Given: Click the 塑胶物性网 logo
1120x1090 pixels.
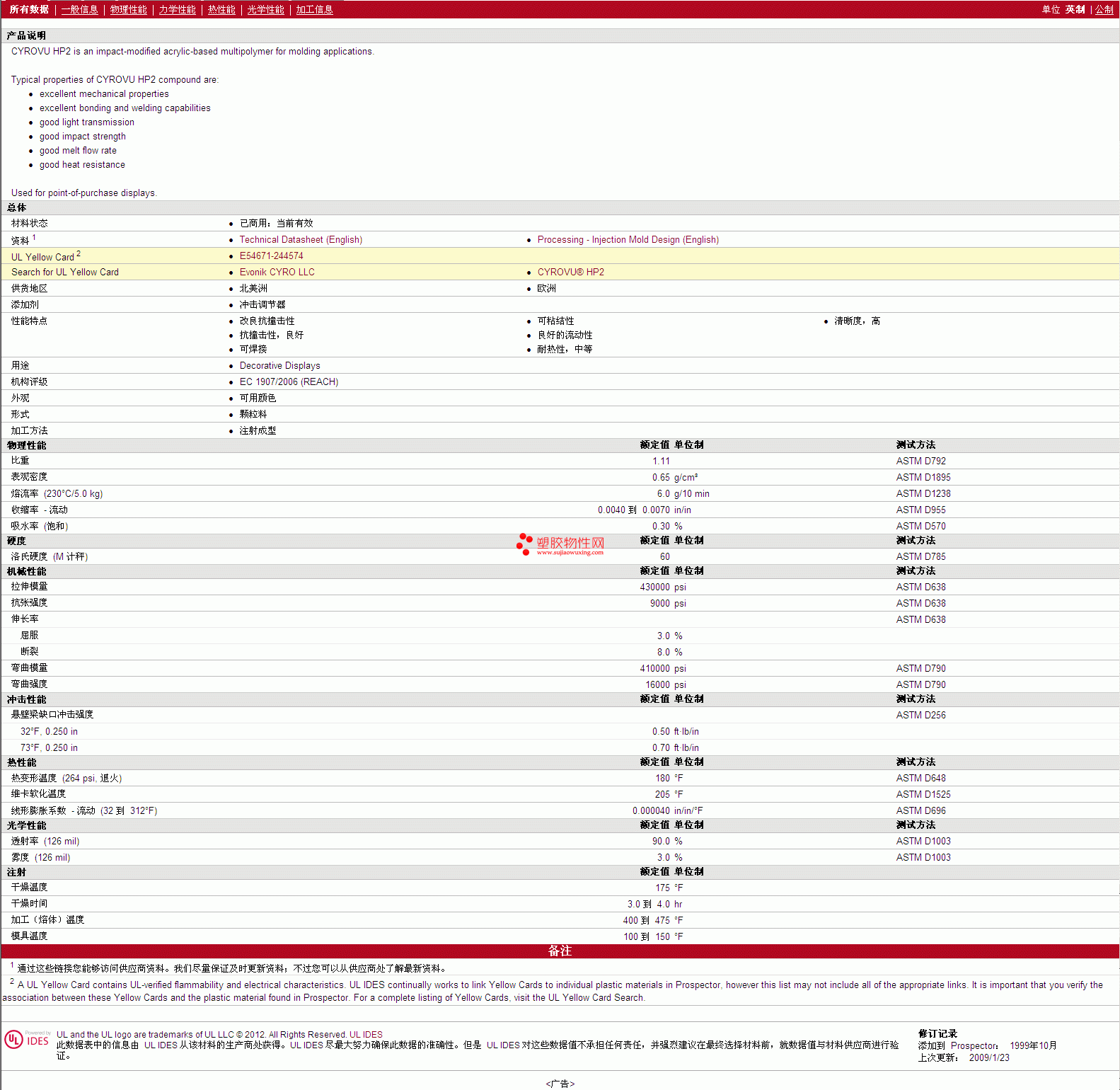Looking at the screenshot, I should pos(561,544).
